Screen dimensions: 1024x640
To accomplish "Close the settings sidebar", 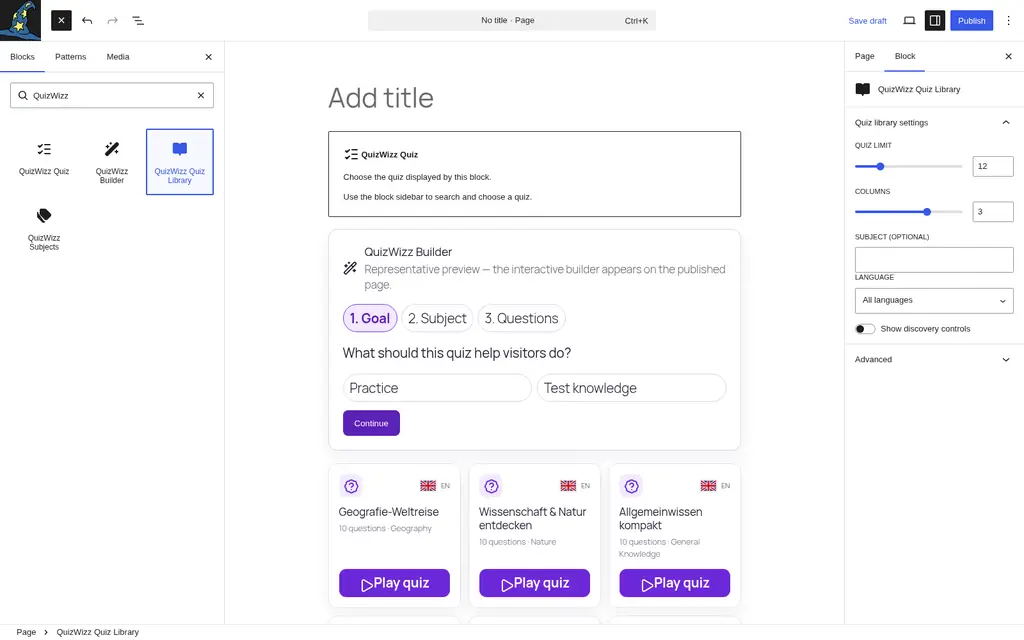I will click(1008, 56).
